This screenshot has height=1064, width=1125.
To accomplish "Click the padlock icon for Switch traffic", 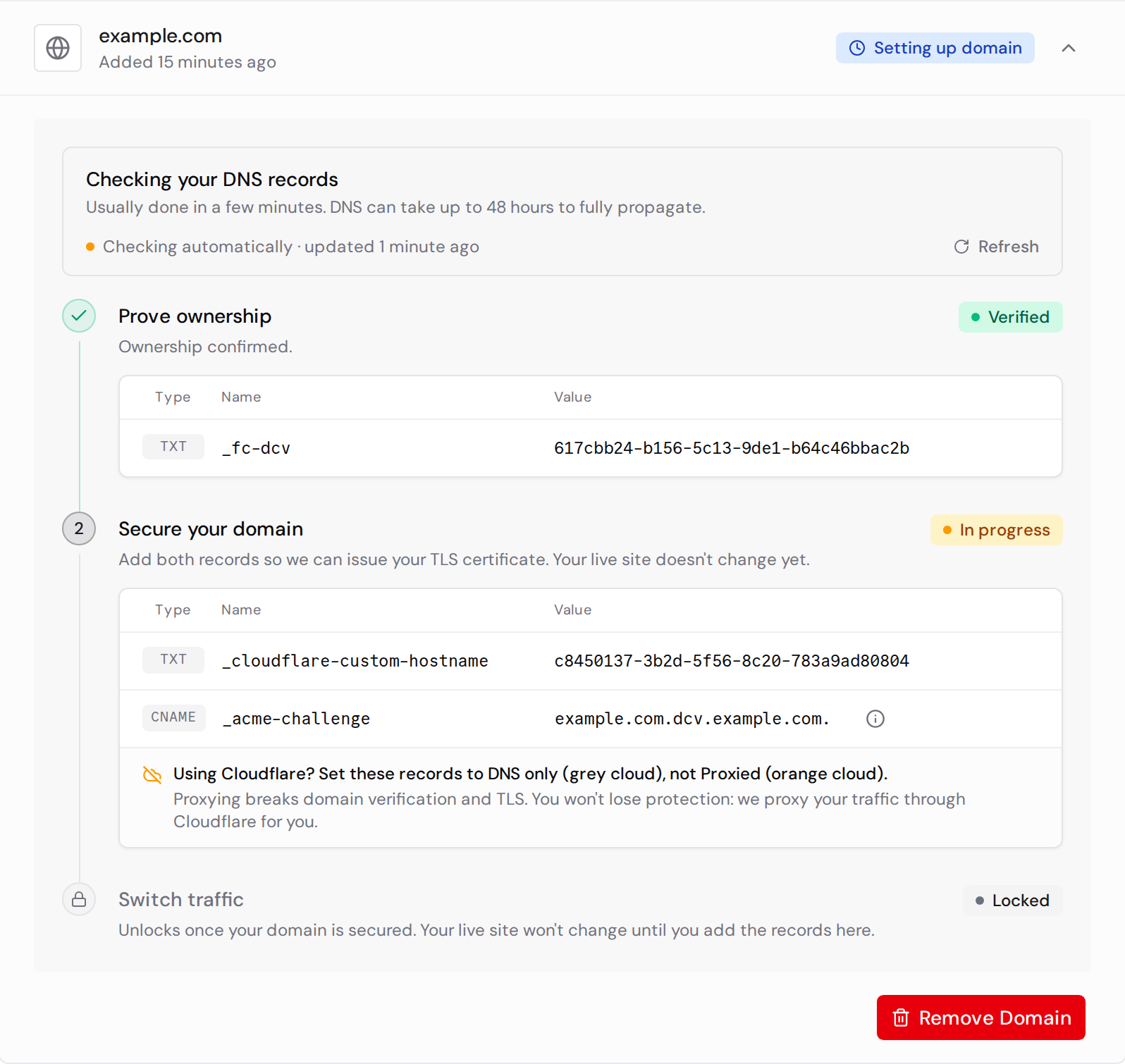I will tap(79, 899).
